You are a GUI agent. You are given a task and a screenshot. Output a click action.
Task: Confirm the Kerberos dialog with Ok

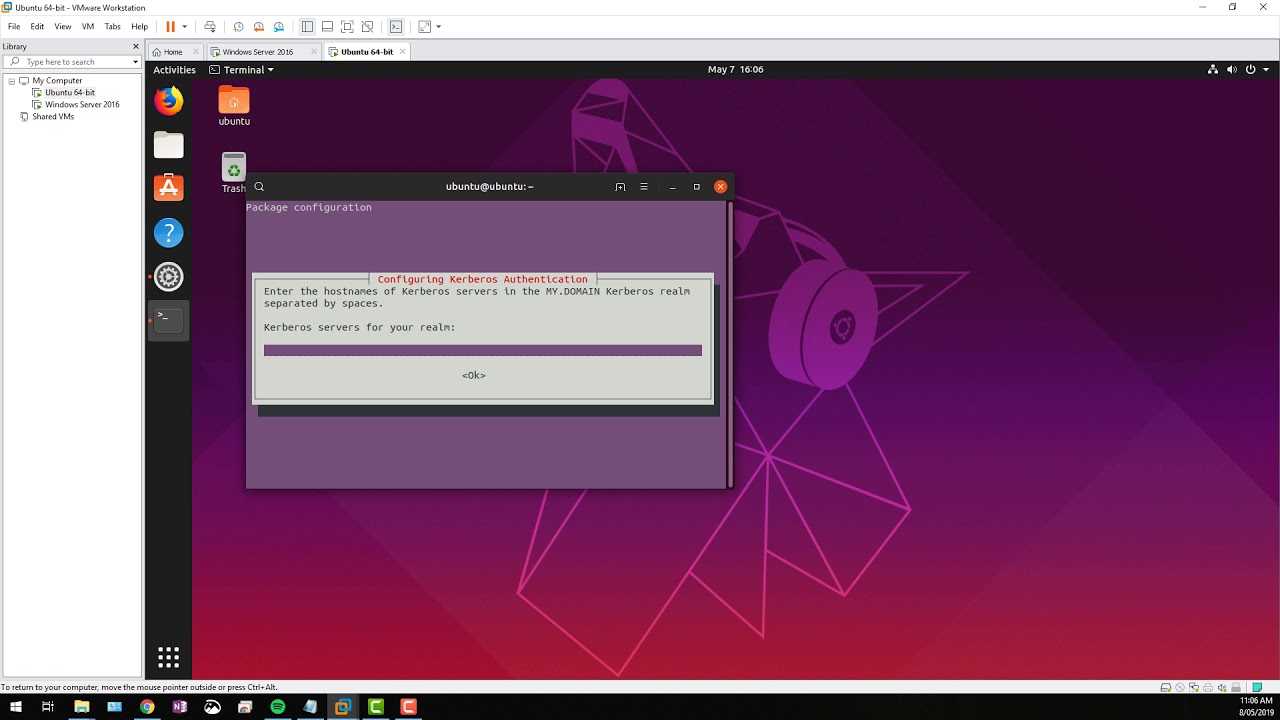point(474,376)
